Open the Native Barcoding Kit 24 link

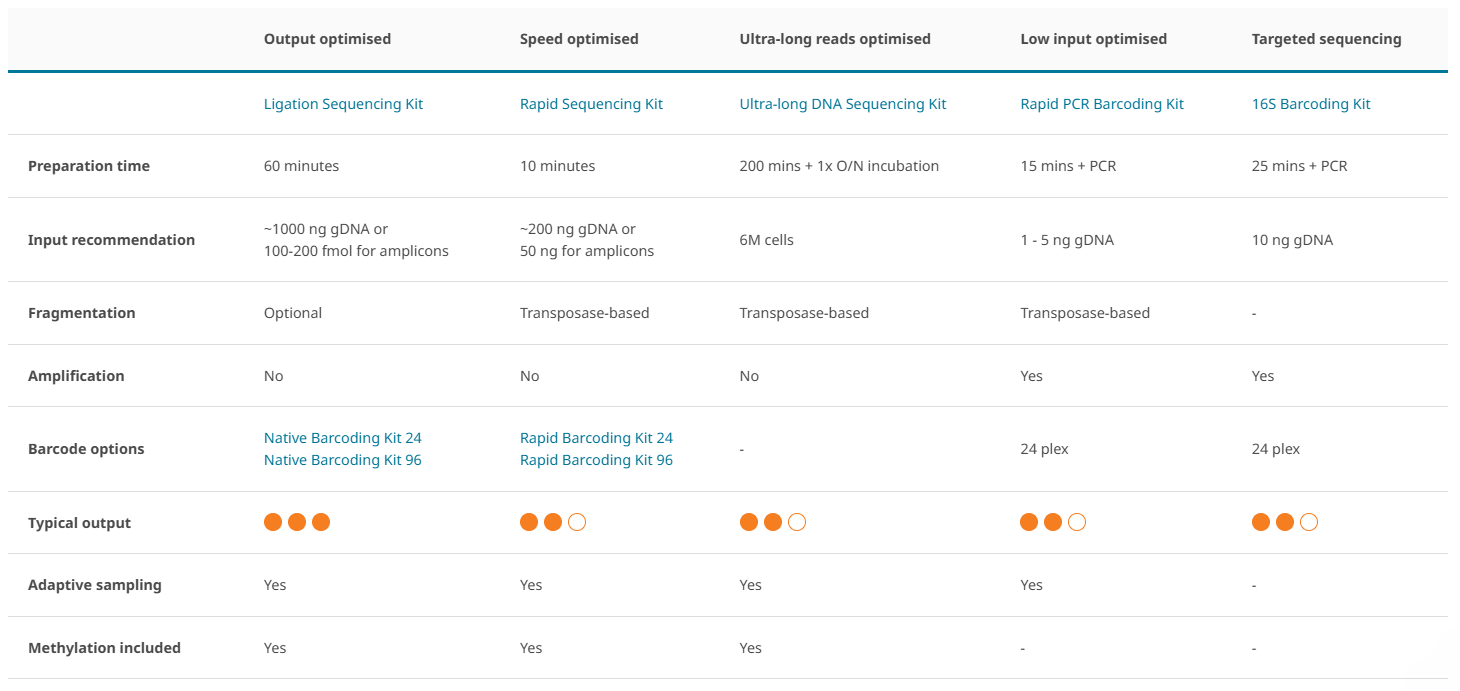pyautogui.click(x=342, y=438)
